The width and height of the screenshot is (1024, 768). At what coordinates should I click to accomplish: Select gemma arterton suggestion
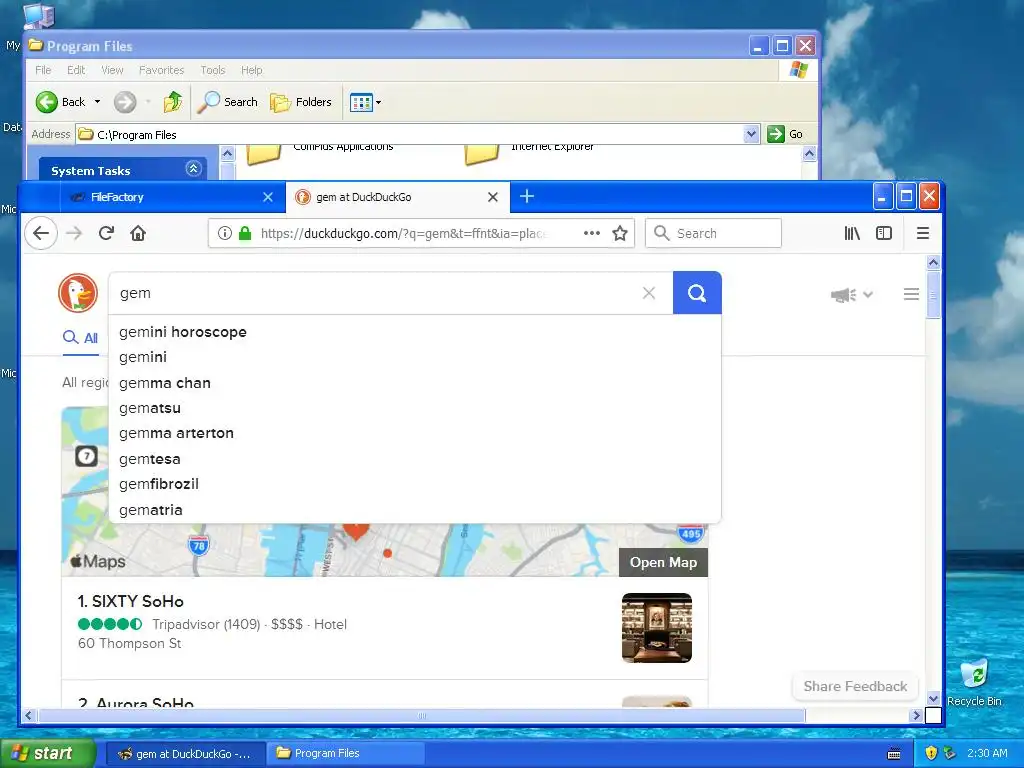(x=415, y=433)
